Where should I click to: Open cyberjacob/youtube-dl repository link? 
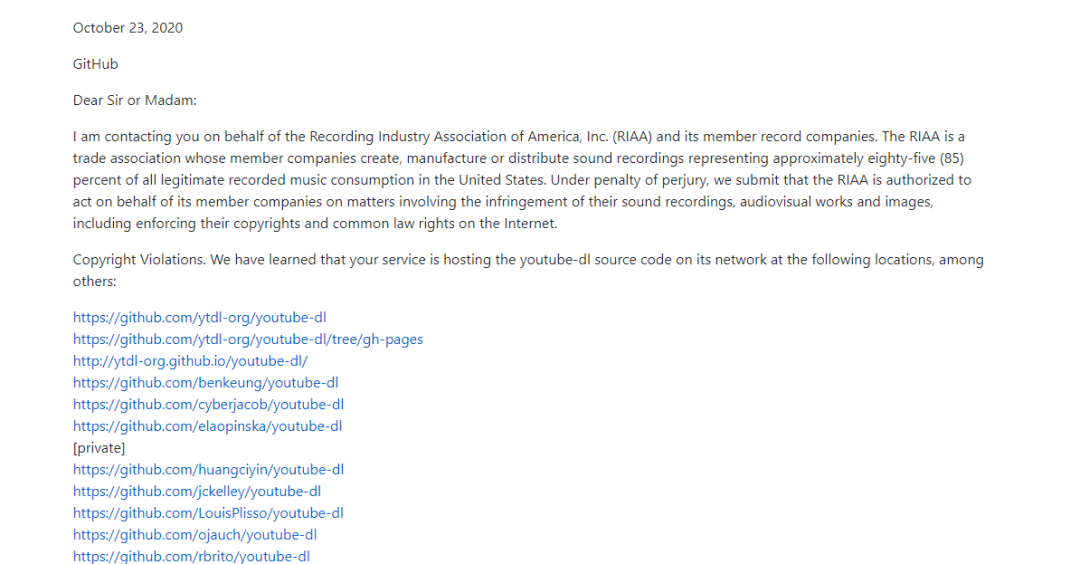click(x=209, y=404)
